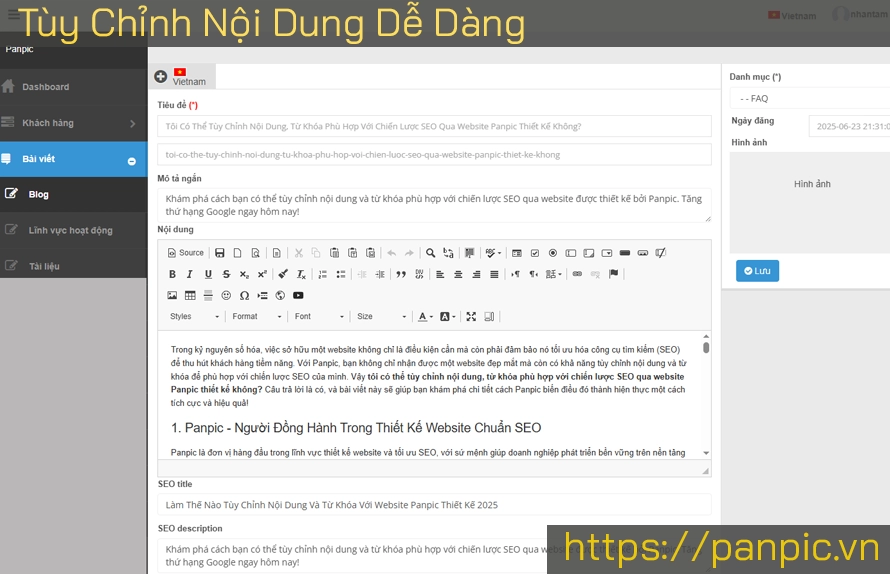Toggle Italic formatting
The image size is (890, 574).
coord(190,274)
